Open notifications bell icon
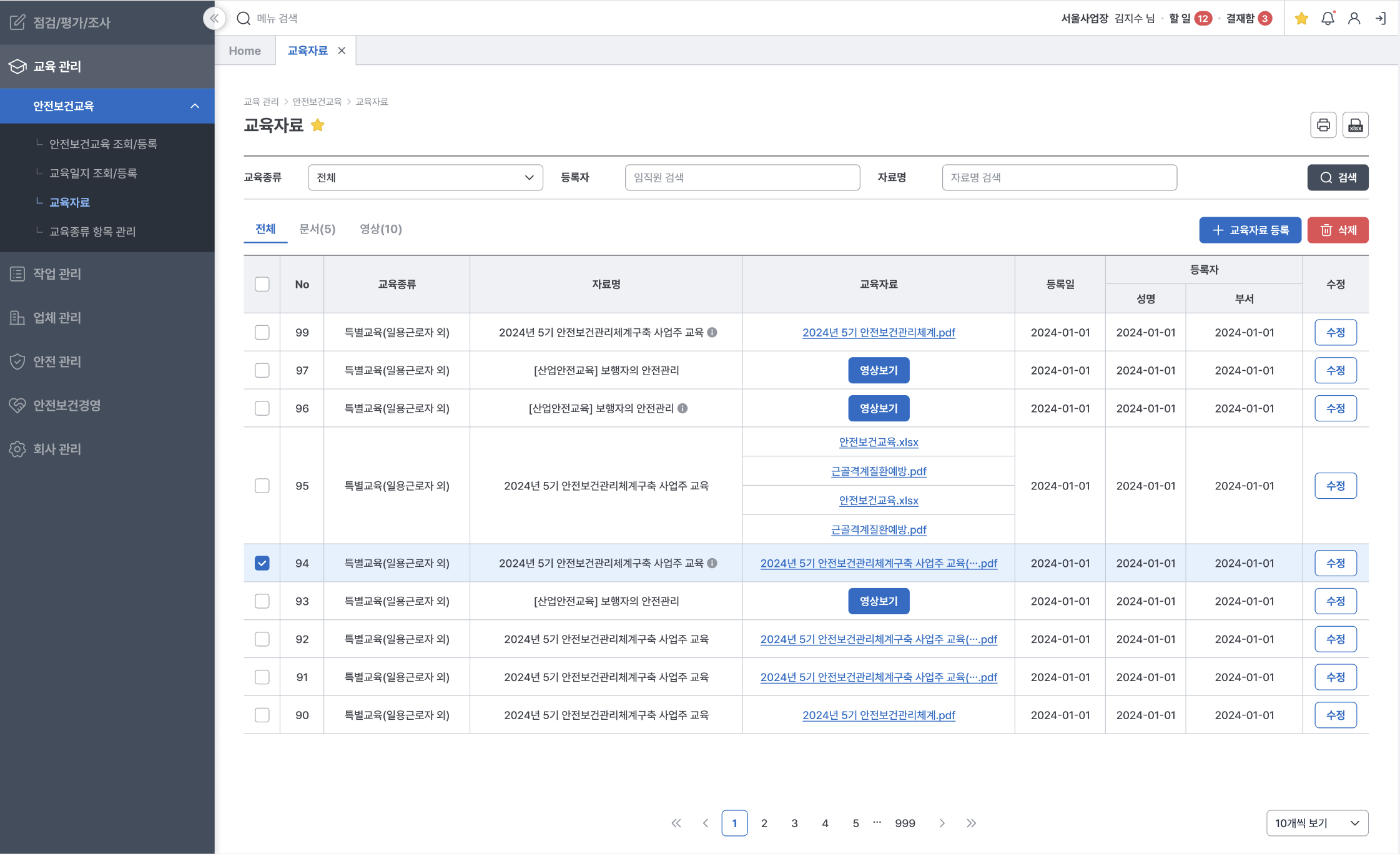The height and width of the screenshot is (854, 1400). pyautogui.click(x=1328, y=19)
